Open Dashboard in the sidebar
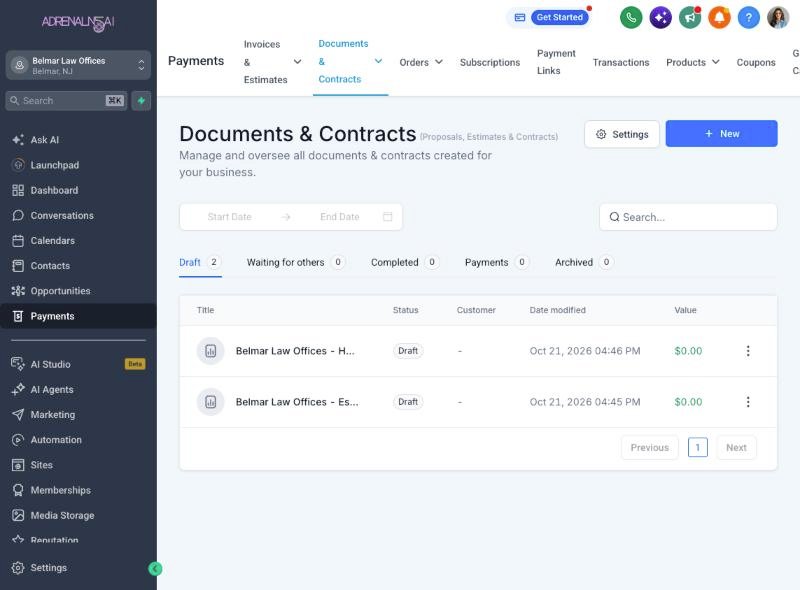The image size is (800, 590). pyautogui.click(x=54, y=190)
